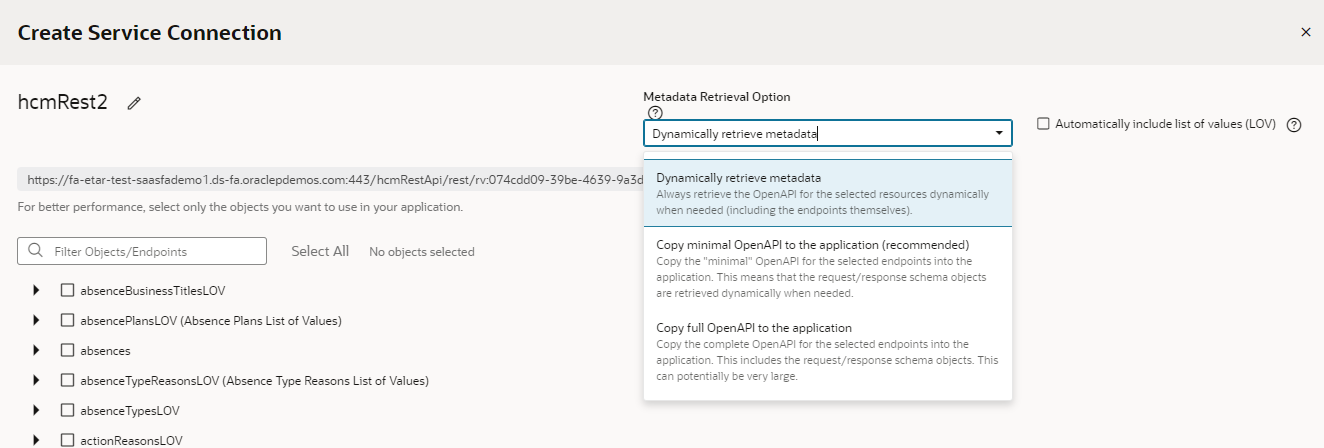This screenshot has height=448, width=1324.
Task: Expand the absences node
Action: (37, 351)
